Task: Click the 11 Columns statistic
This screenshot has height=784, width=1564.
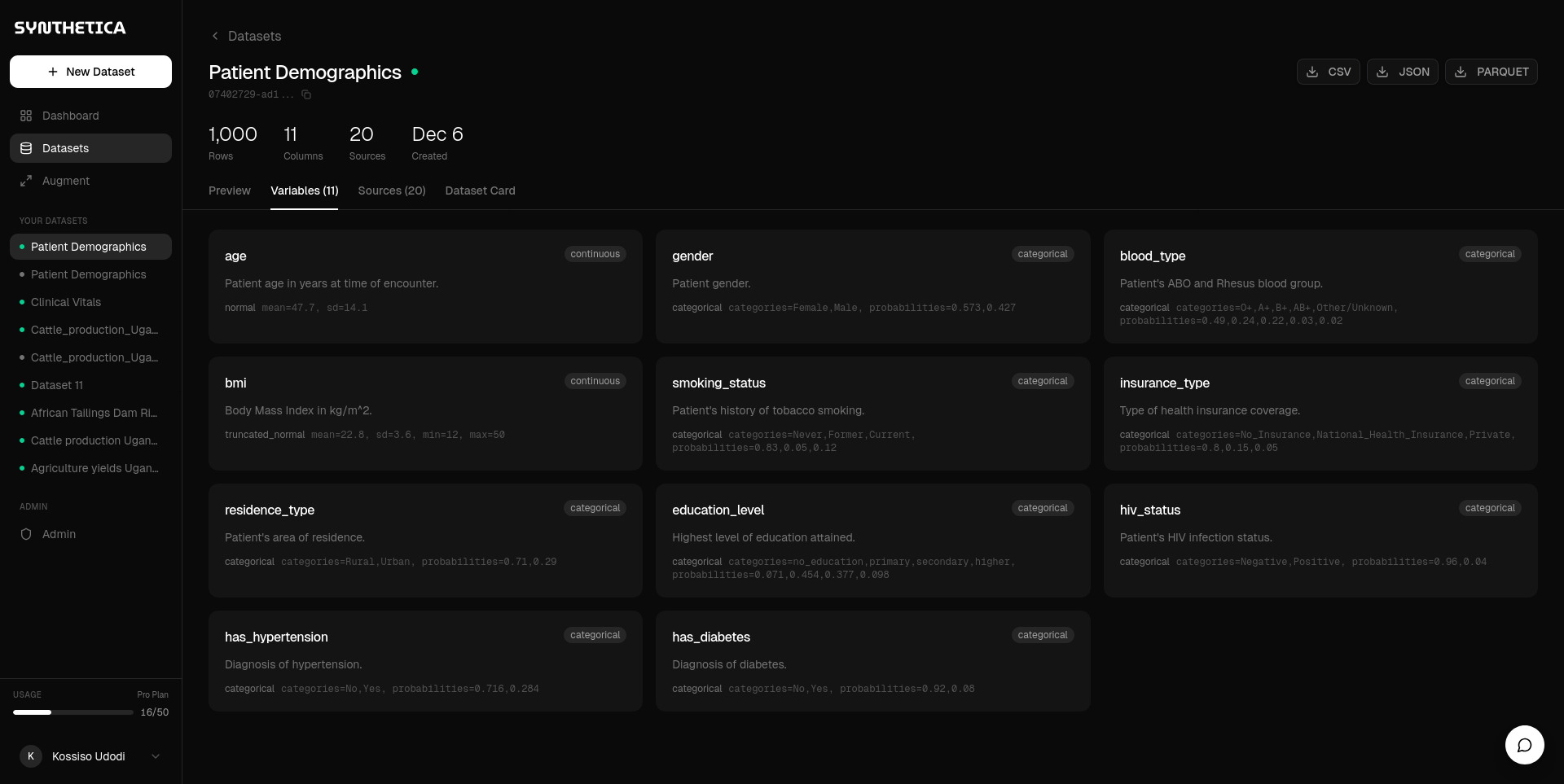Action: (x=303, y=142)
